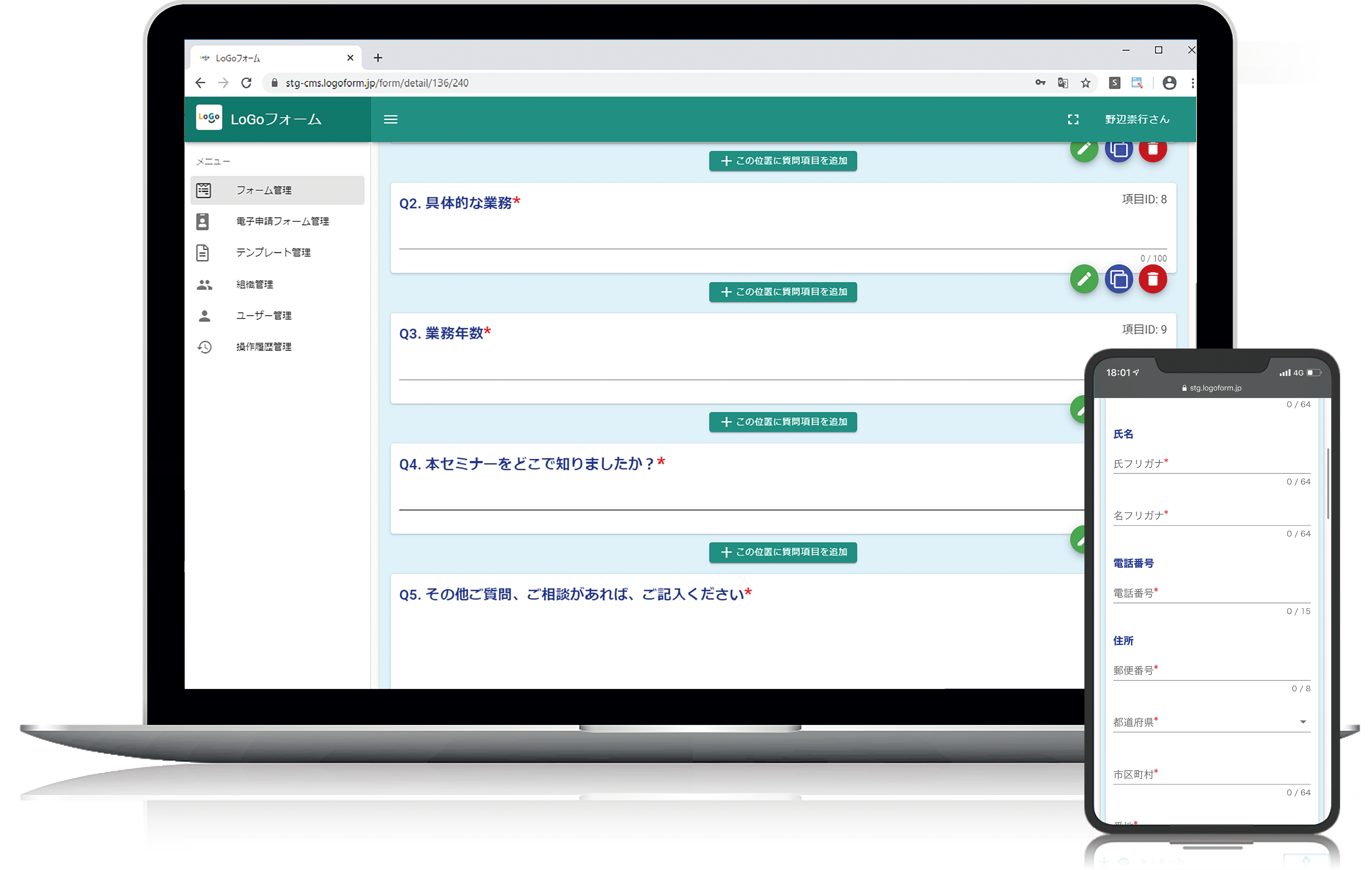Screen dimensions: 1372x870
Task: Expand 都道府県 dropdown on the phone
Action: pyautogui.click(x=1303, y=722)
